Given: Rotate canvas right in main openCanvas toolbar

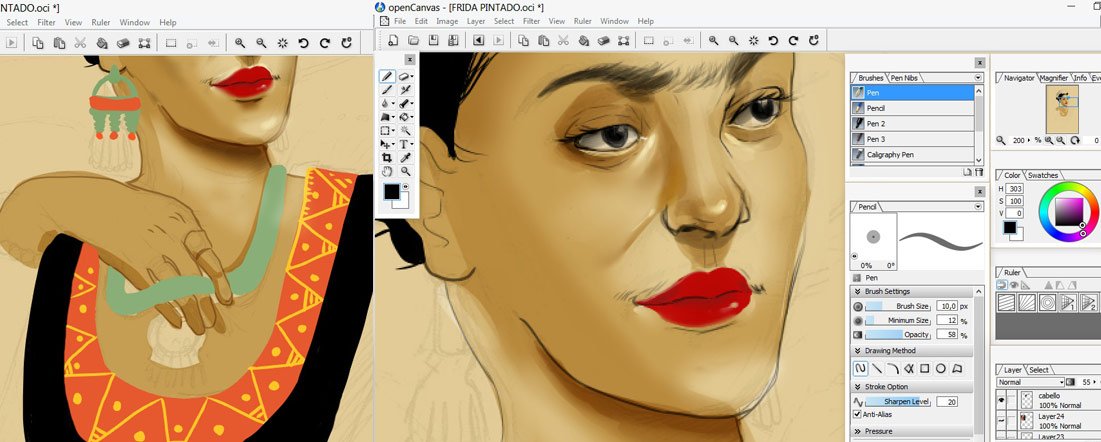Looking at the screenshot, I should click(793, 41).
